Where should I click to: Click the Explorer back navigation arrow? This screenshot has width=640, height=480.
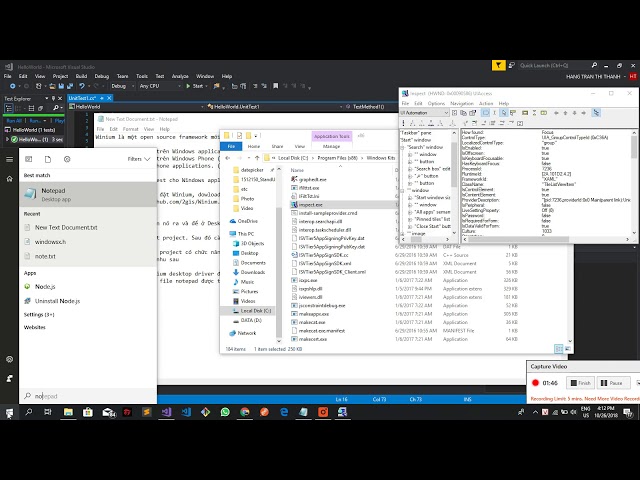pyautogui.click(x=228, y=158)
